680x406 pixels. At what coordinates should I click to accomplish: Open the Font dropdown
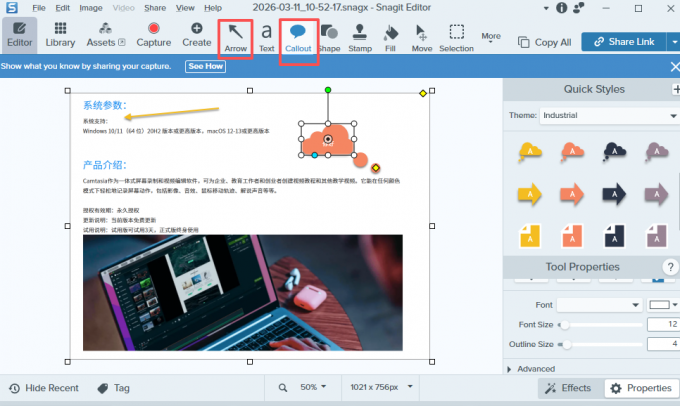(x=600, y=305)
